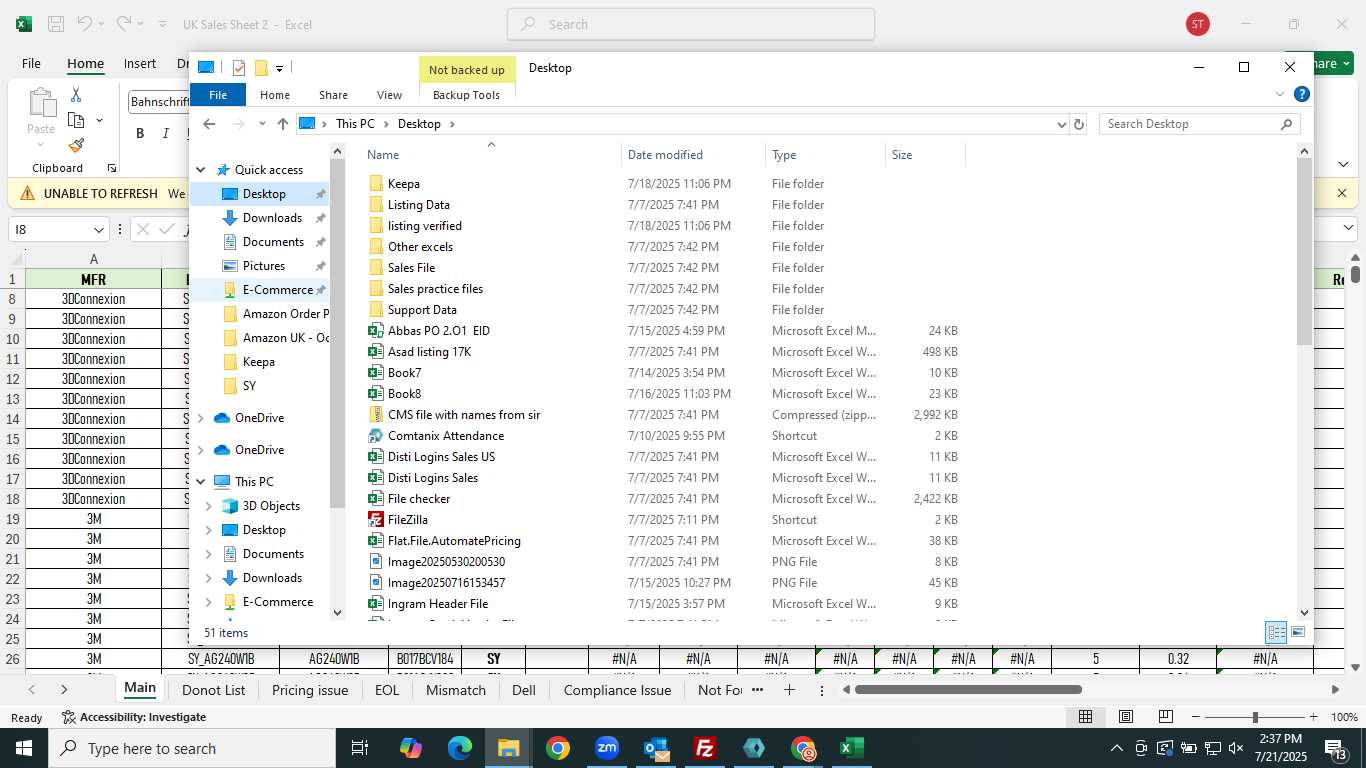Click the Excel Cut scissors icon
The width and height of the screenshot is (1366, 768).
(76, 94)
